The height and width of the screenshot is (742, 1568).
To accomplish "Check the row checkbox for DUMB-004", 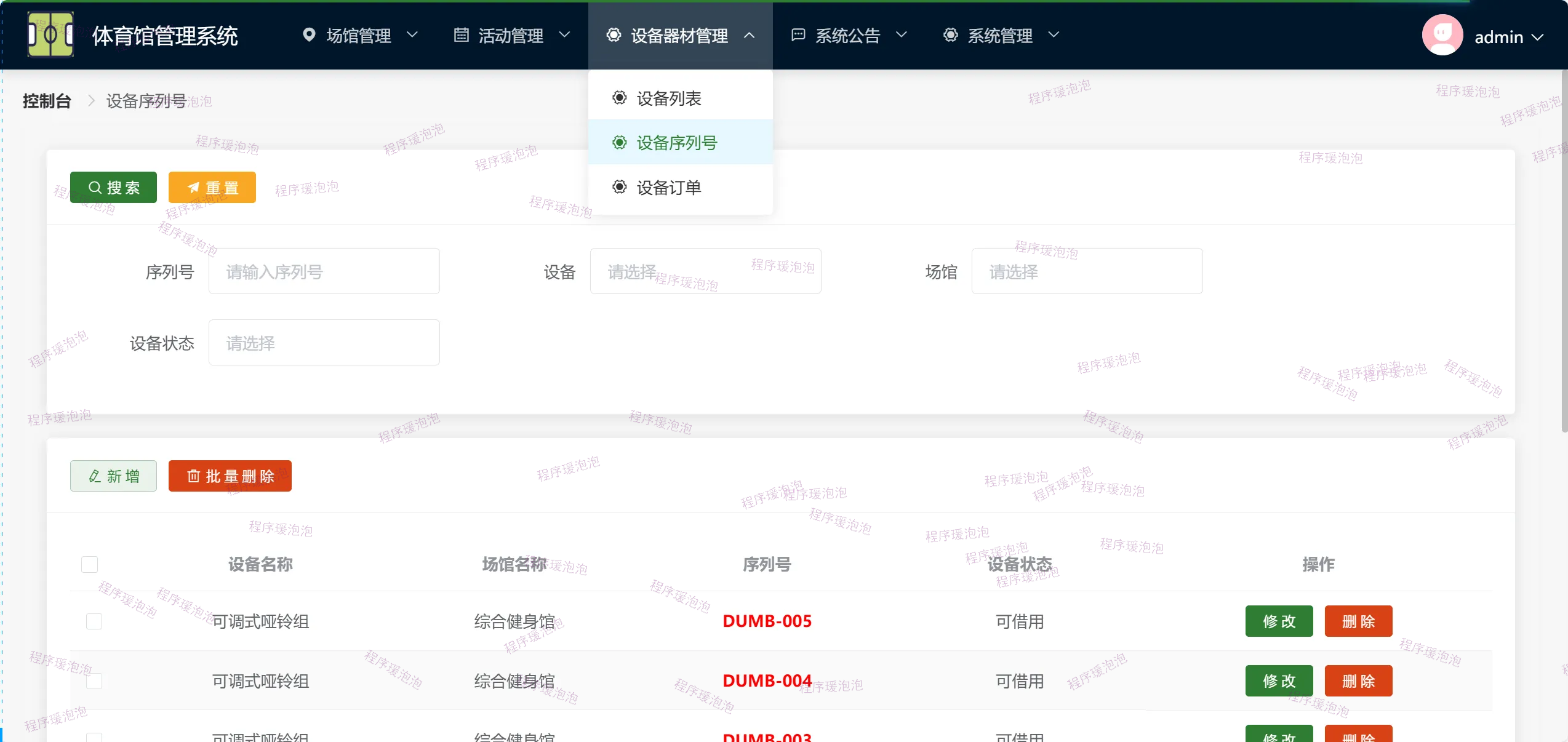I will click(x=94, y=681).
